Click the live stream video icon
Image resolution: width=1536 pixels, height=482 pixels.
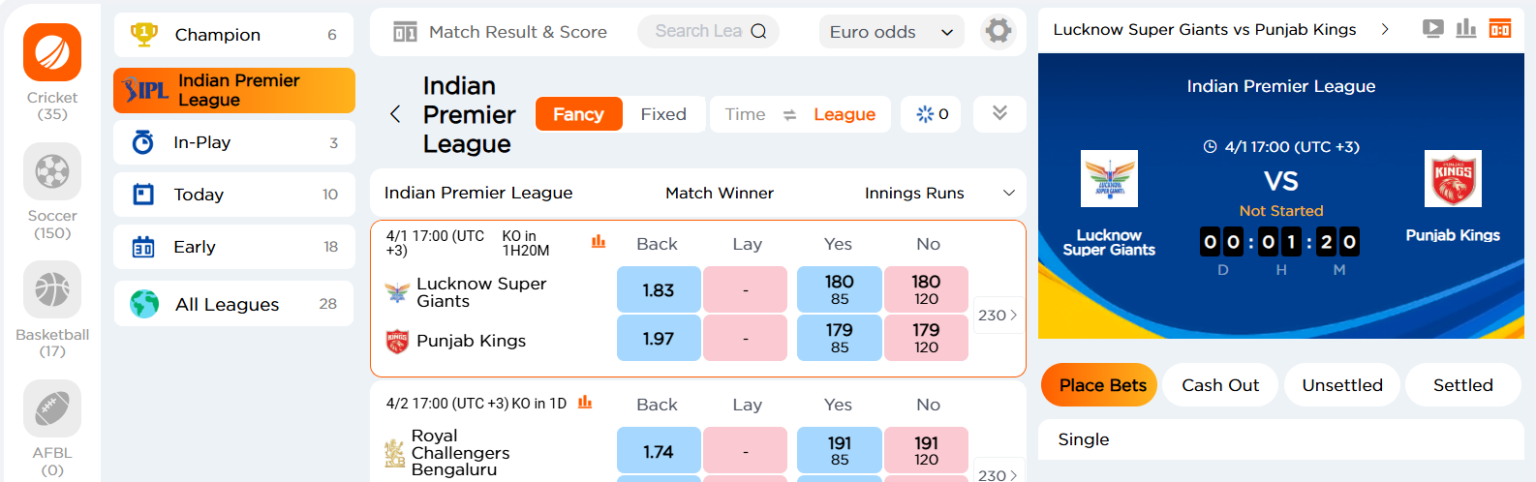point(1433,29)
